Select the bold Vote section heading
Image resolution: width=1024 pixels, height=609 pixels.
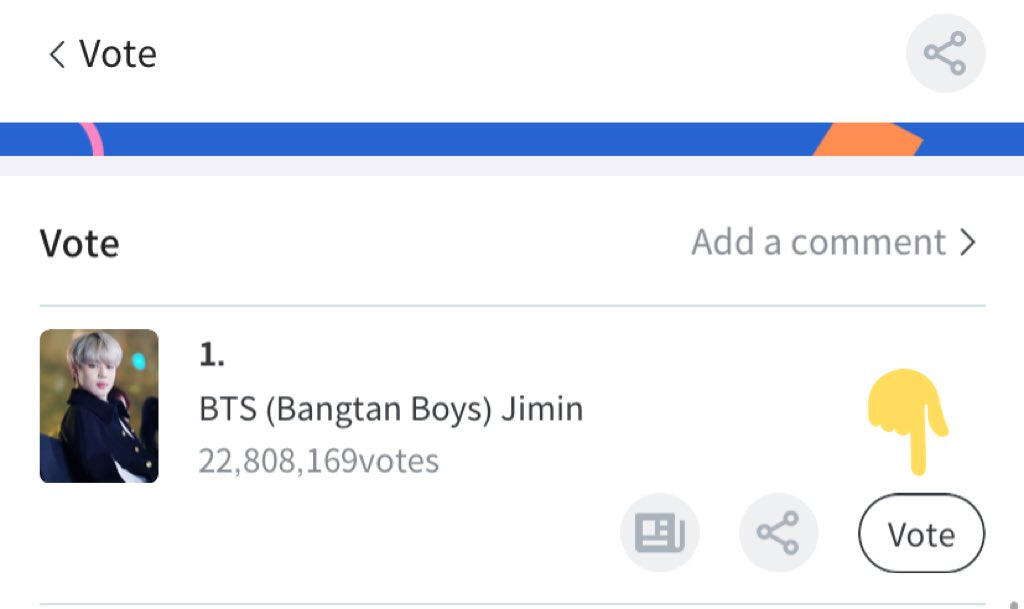(80, 244)
